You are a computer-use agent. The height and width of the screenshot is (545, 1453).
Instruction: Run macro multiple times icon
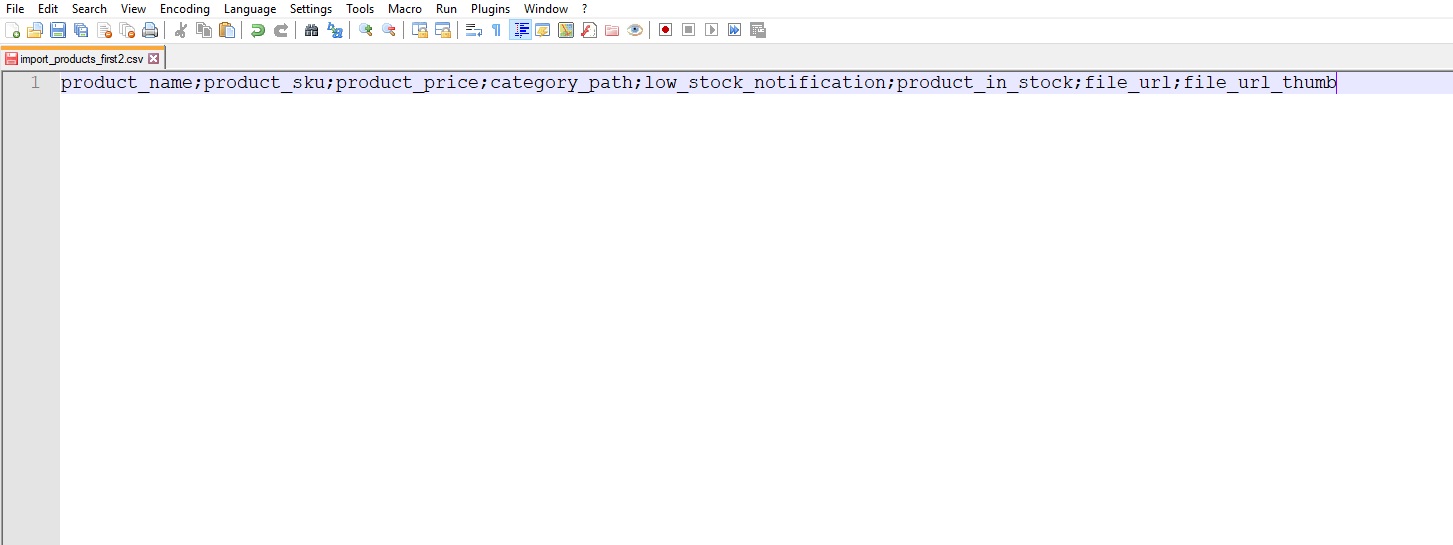coord(735,30)
